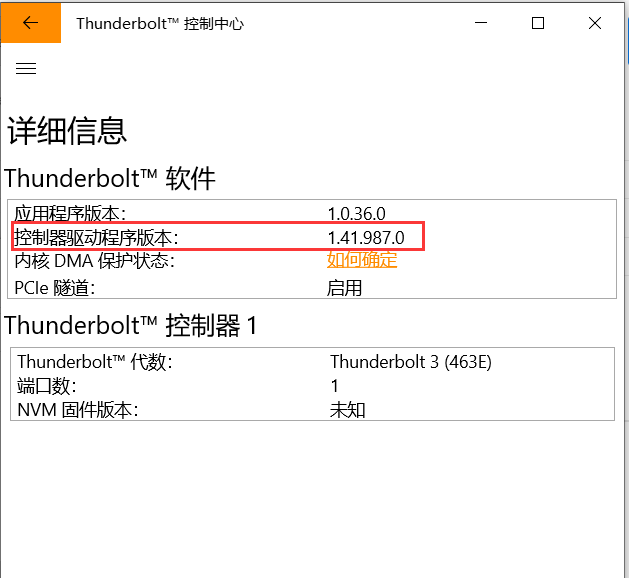Image resolution: width=629 pixels, height=578 pixels.
Task: Select the 详细信息 page heading
Action: 67,131
